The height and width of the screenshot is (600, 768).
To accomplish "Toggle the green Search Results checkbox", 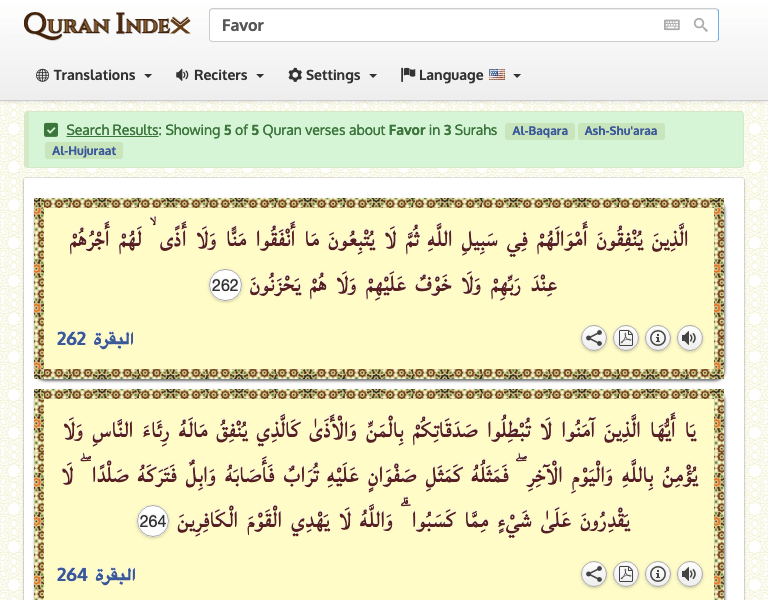I will coord(51,130).
